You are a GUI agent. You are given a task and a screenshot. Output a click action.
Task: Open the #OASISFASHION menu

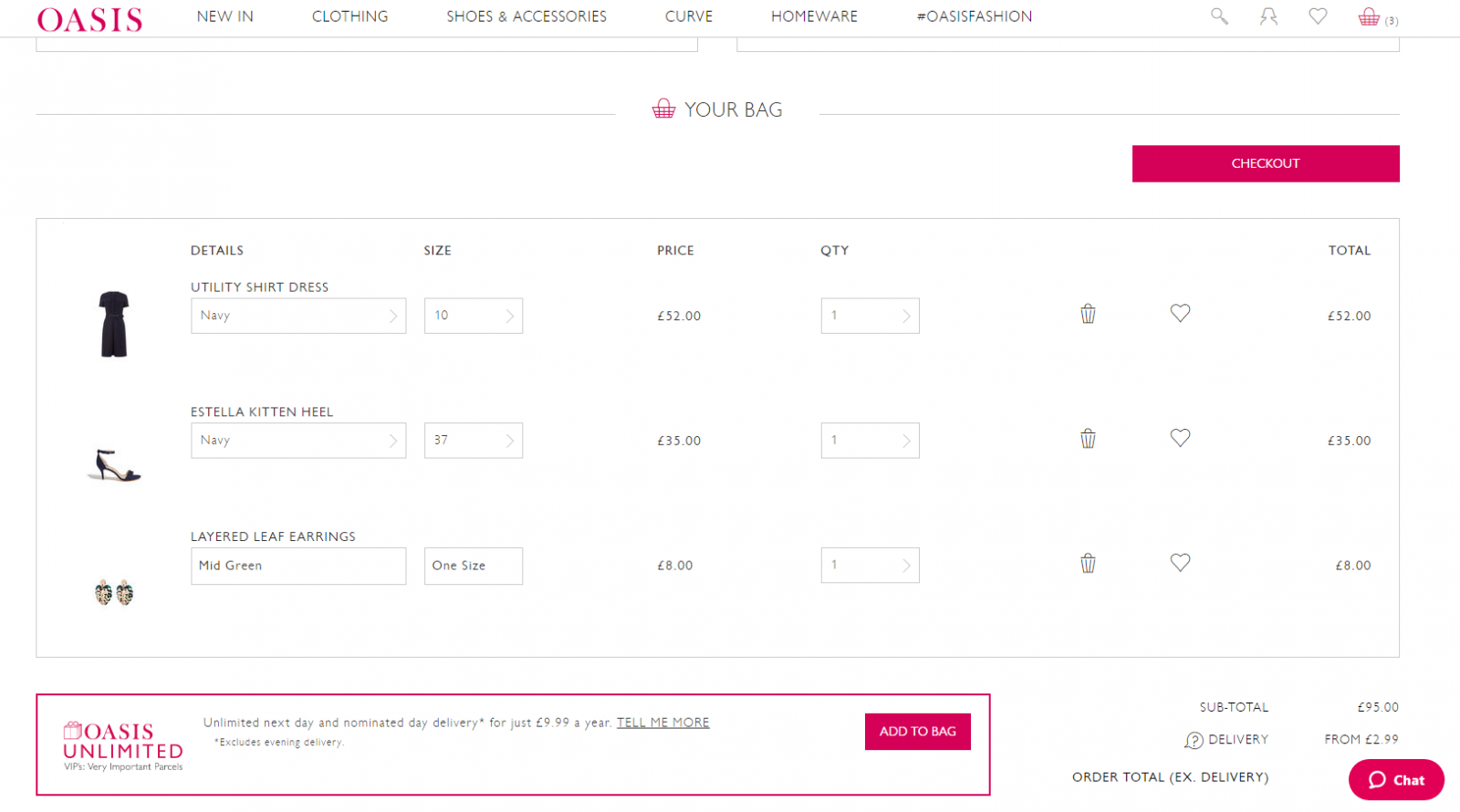point(975,16)
